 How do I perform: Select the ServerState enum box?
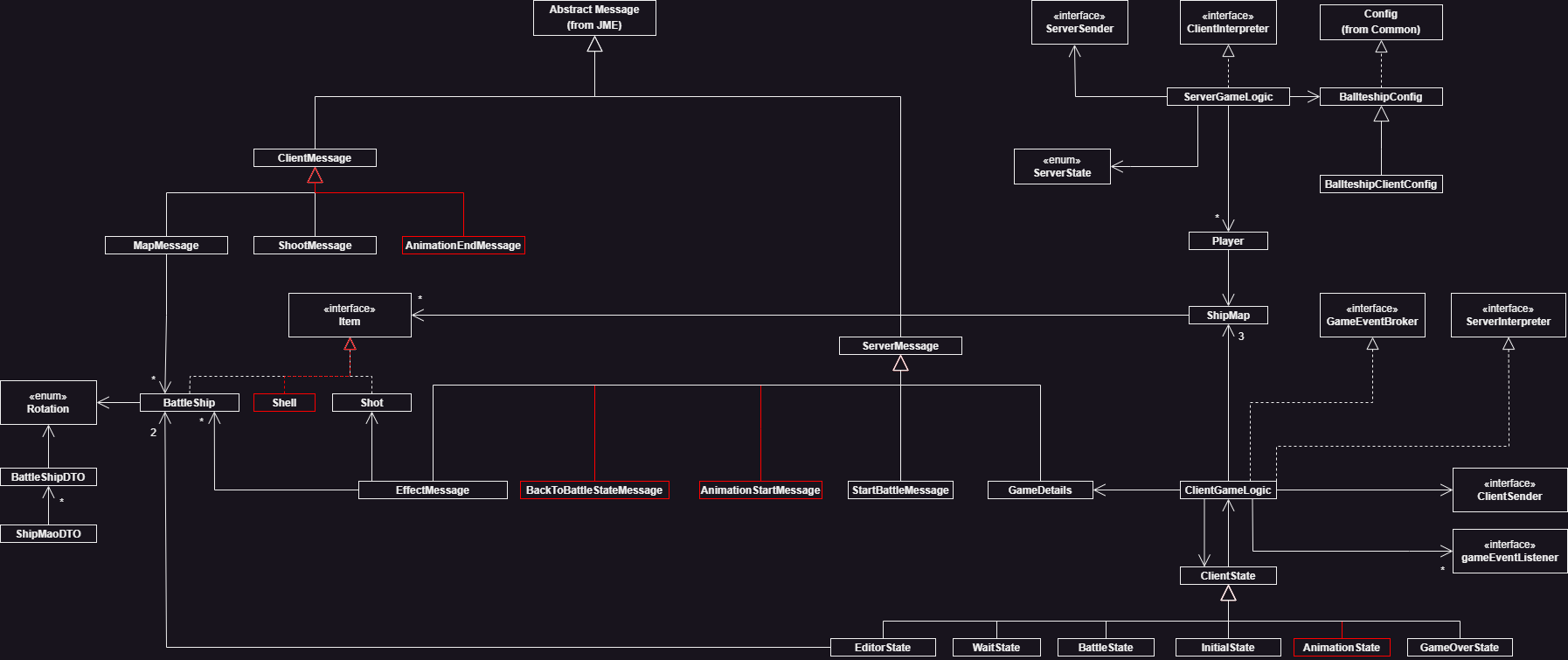pyautogui.click(x=1062, y=166)
